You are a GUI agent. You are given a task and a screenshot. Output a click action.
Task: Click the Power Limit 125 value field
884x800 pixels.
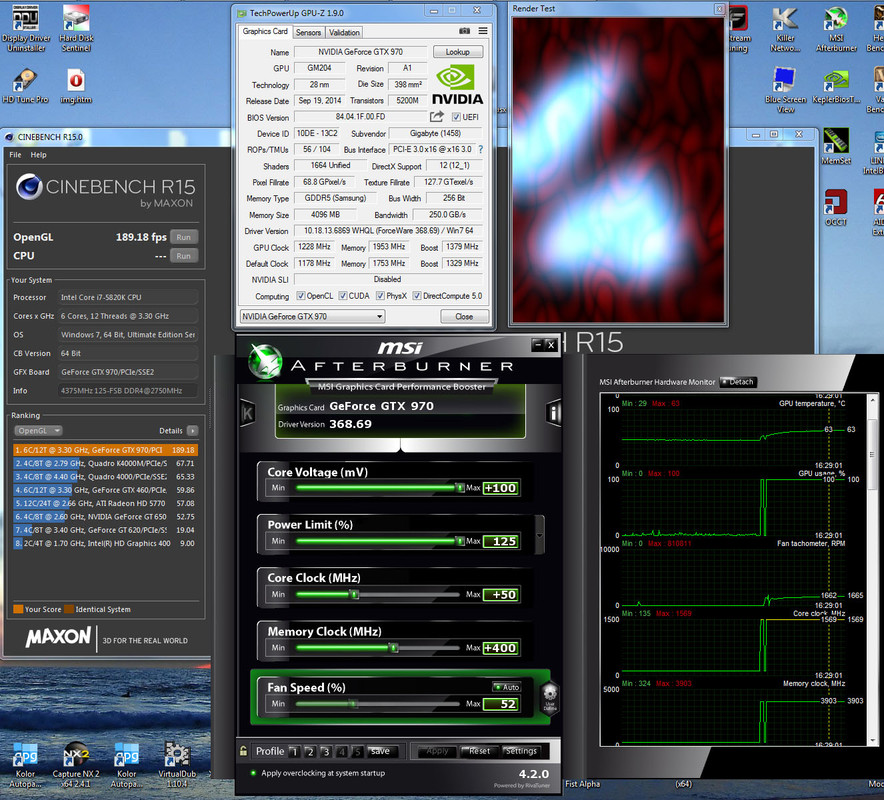tap(501, 541)
